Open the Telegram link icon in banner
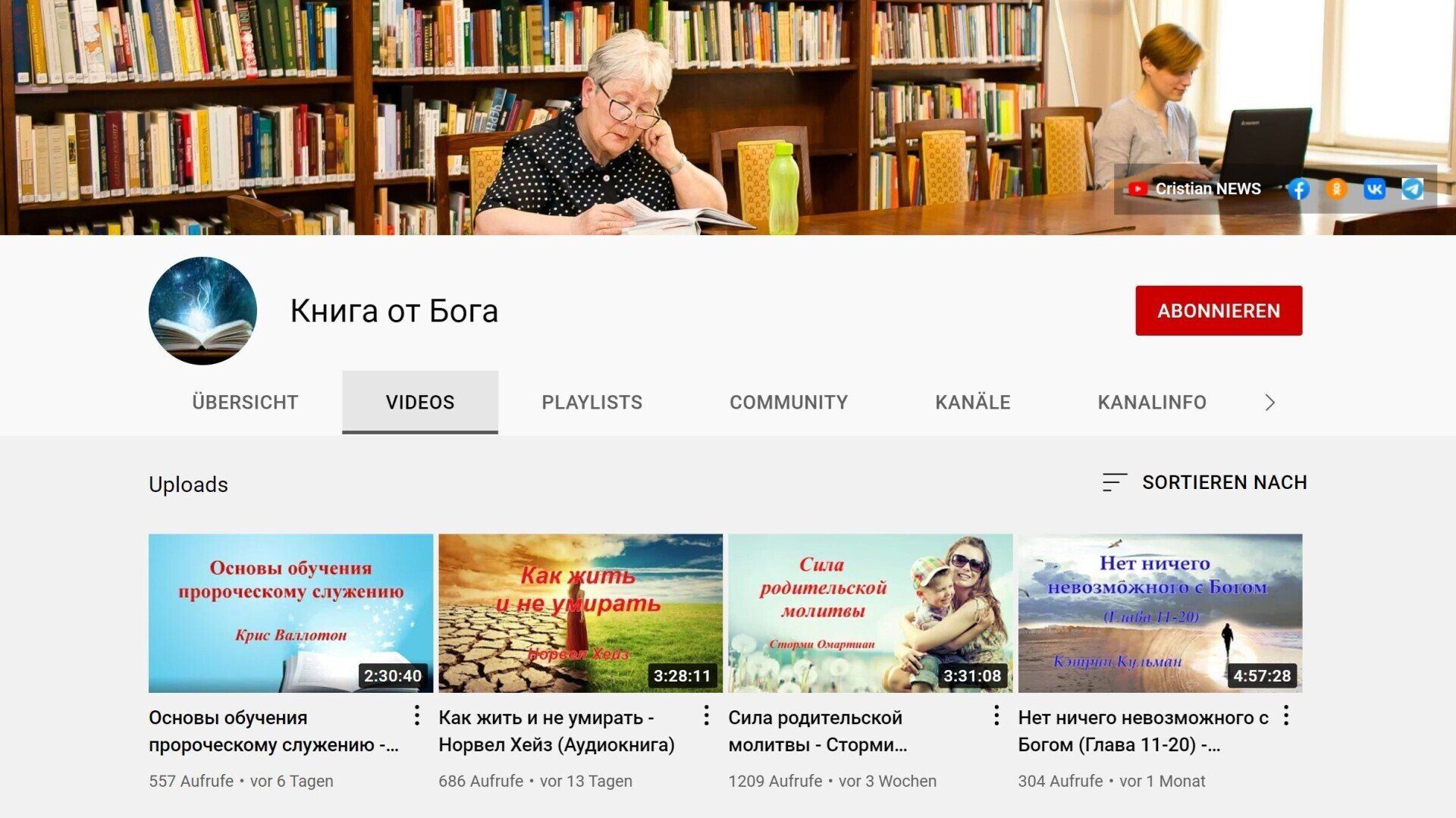Image resolution: width=1456 pixels, height=818 pixels. pyautogui.click(x=1412, y=190)
